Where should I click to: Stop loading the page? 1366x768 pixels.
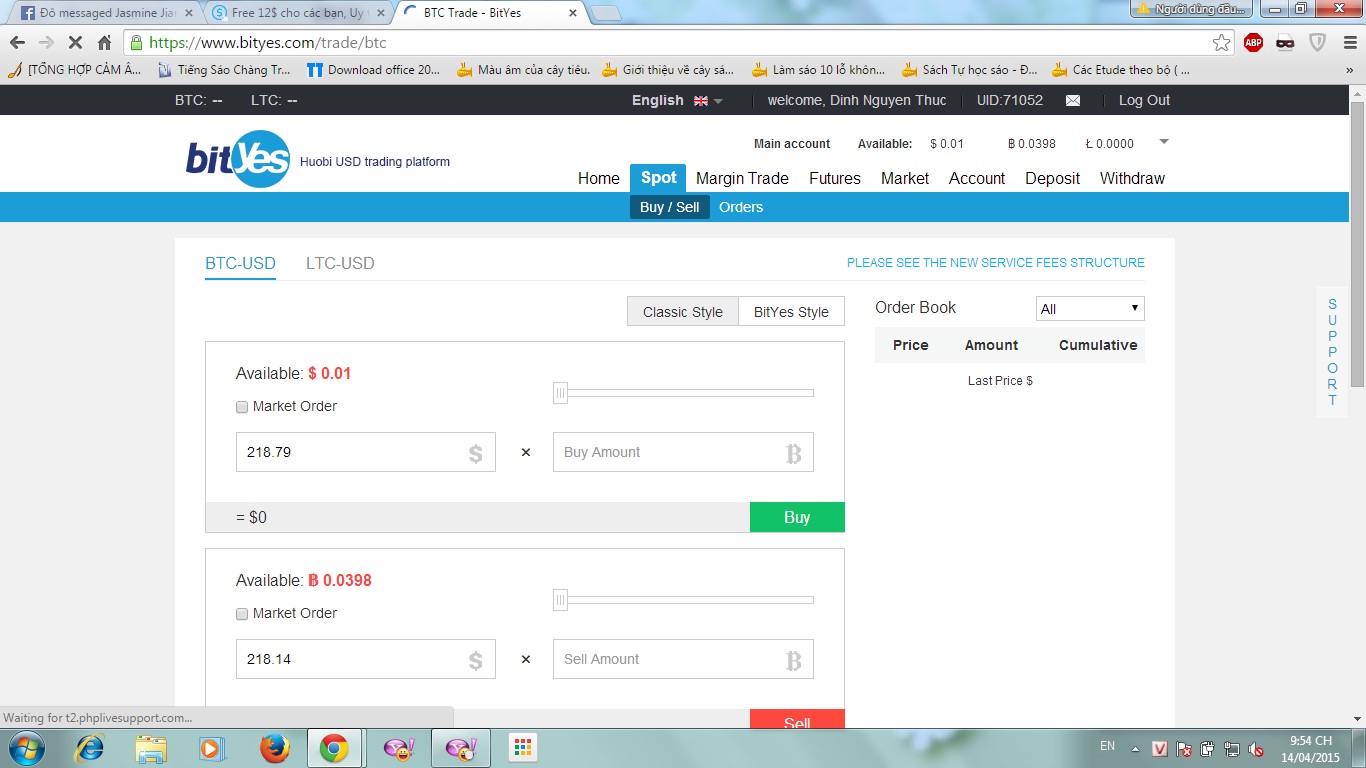[x=75, y=43]
